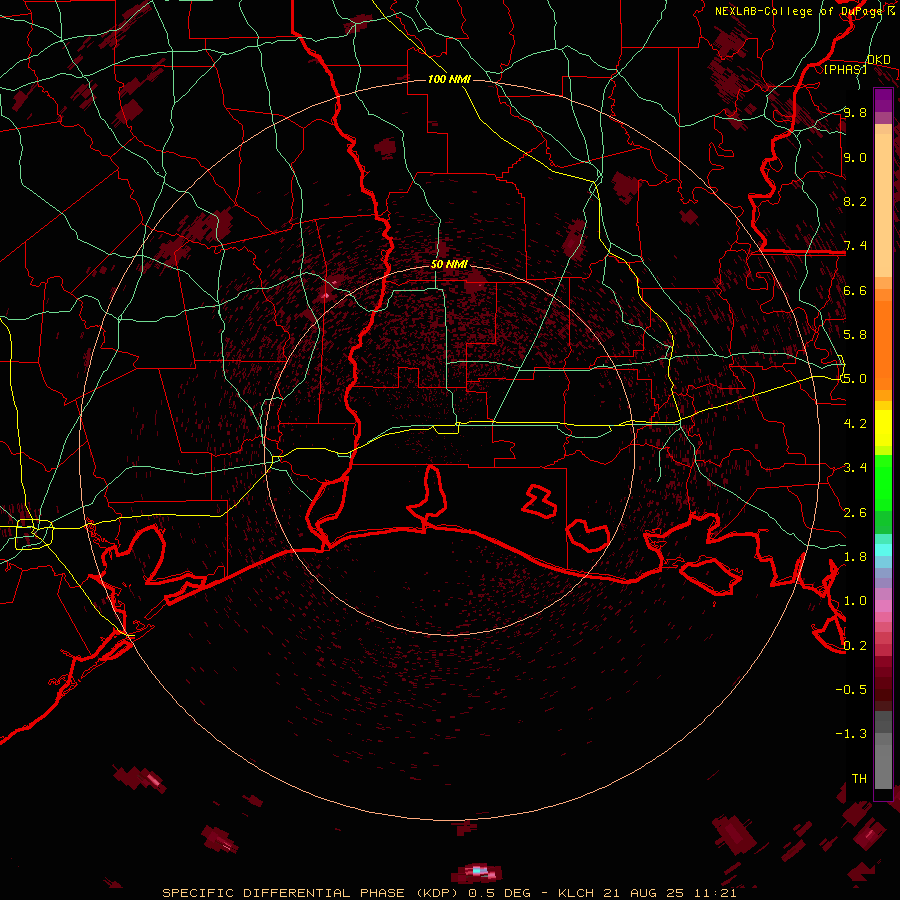
Task: Click the 5.8 value on the color scale
Action: click(855, 335)
